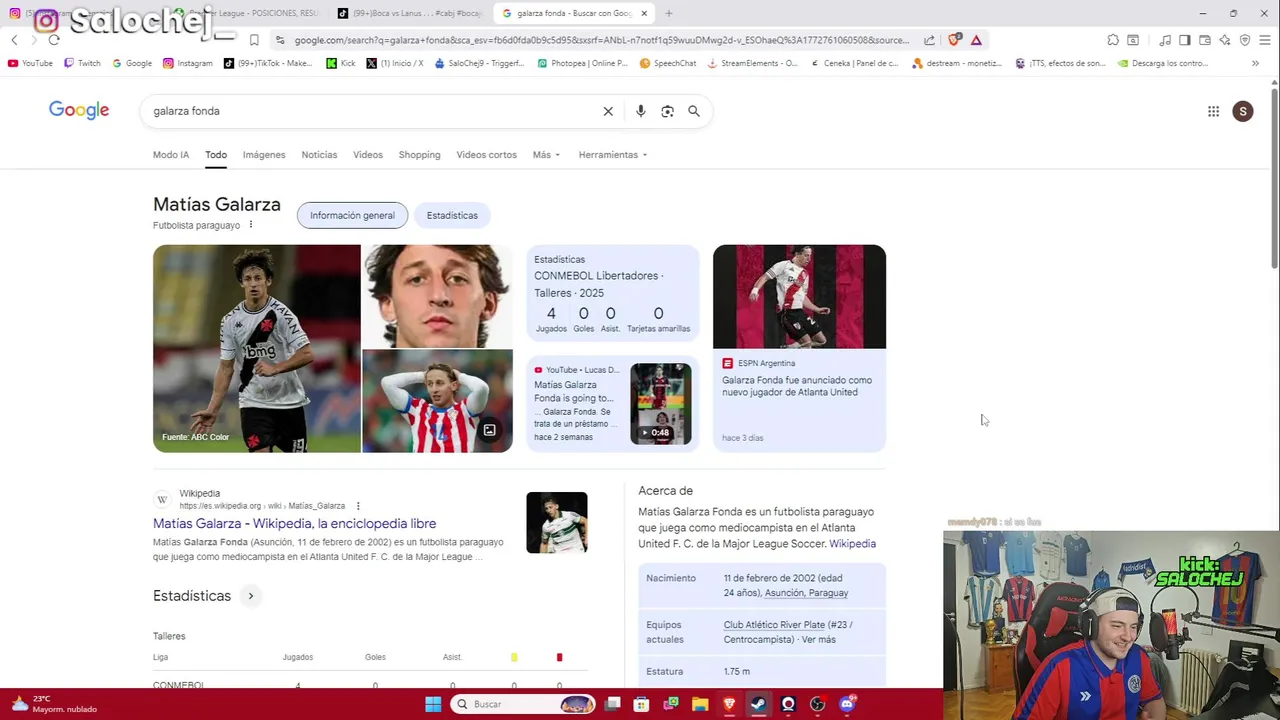Expand the Más search filter dropdown

coord(546,155)
